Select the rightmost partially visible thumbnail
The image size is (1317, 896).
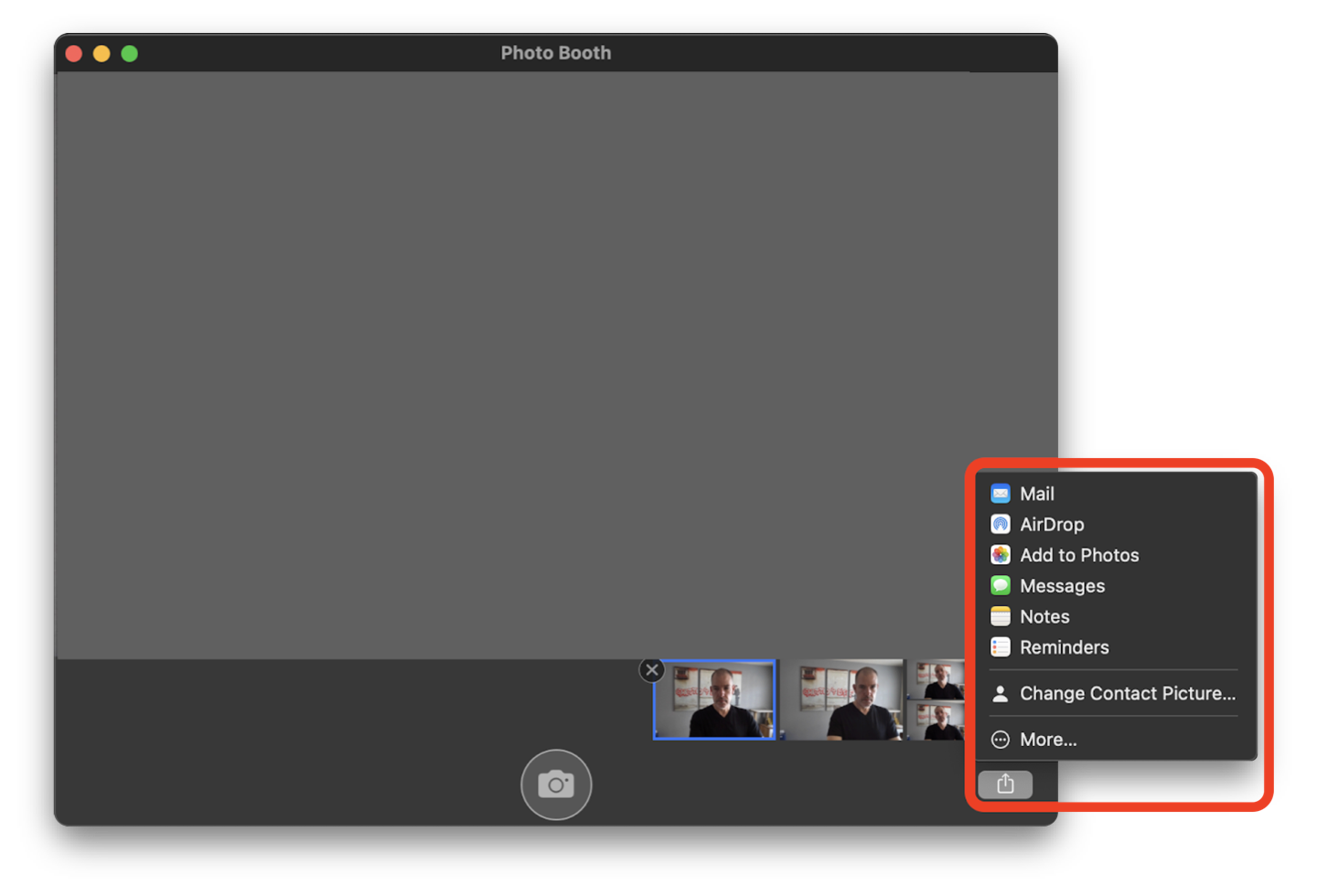pos(938,699)
